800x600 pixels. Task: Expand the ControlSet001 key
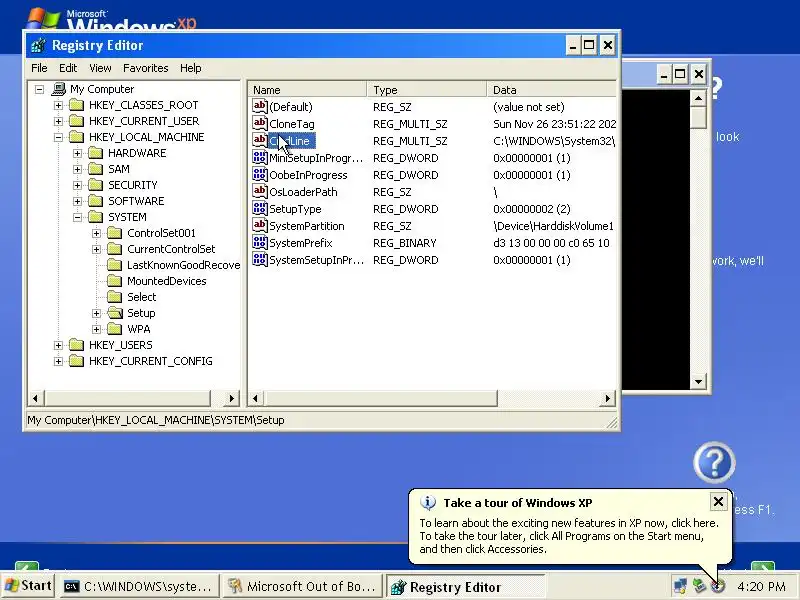[x=96, y=233]
